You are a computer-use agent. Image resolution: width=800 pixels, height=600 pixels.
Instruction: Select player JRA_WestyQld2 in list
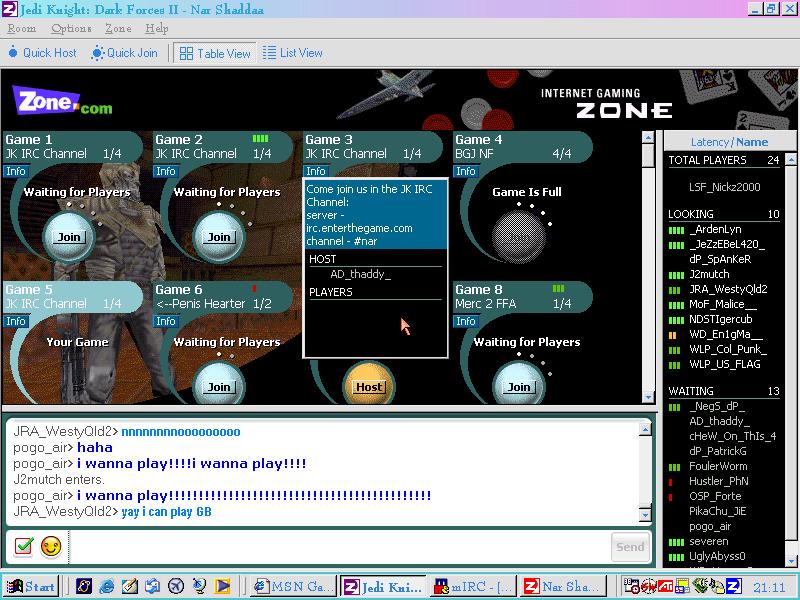[x=728, y=289]
